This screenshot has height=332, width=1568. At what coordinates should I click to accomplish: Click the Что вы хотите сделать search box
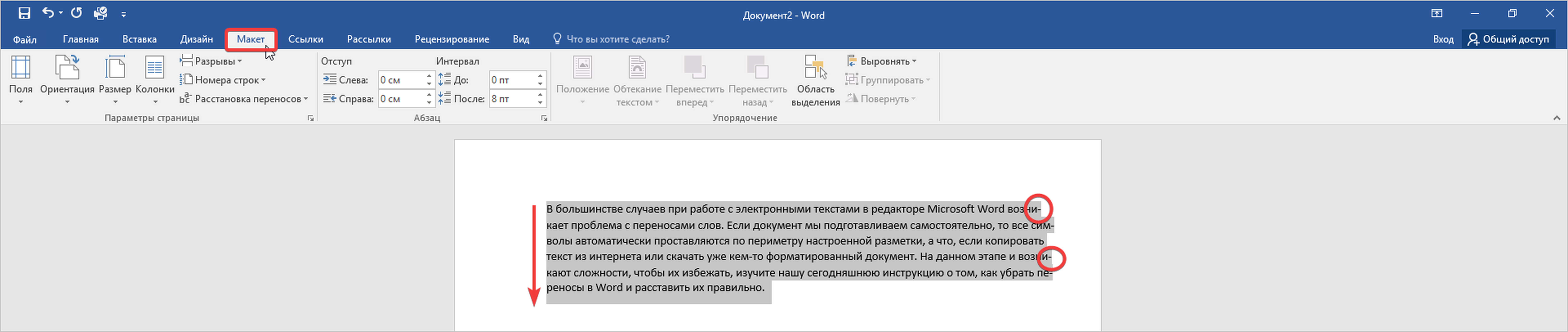(617, 39)
